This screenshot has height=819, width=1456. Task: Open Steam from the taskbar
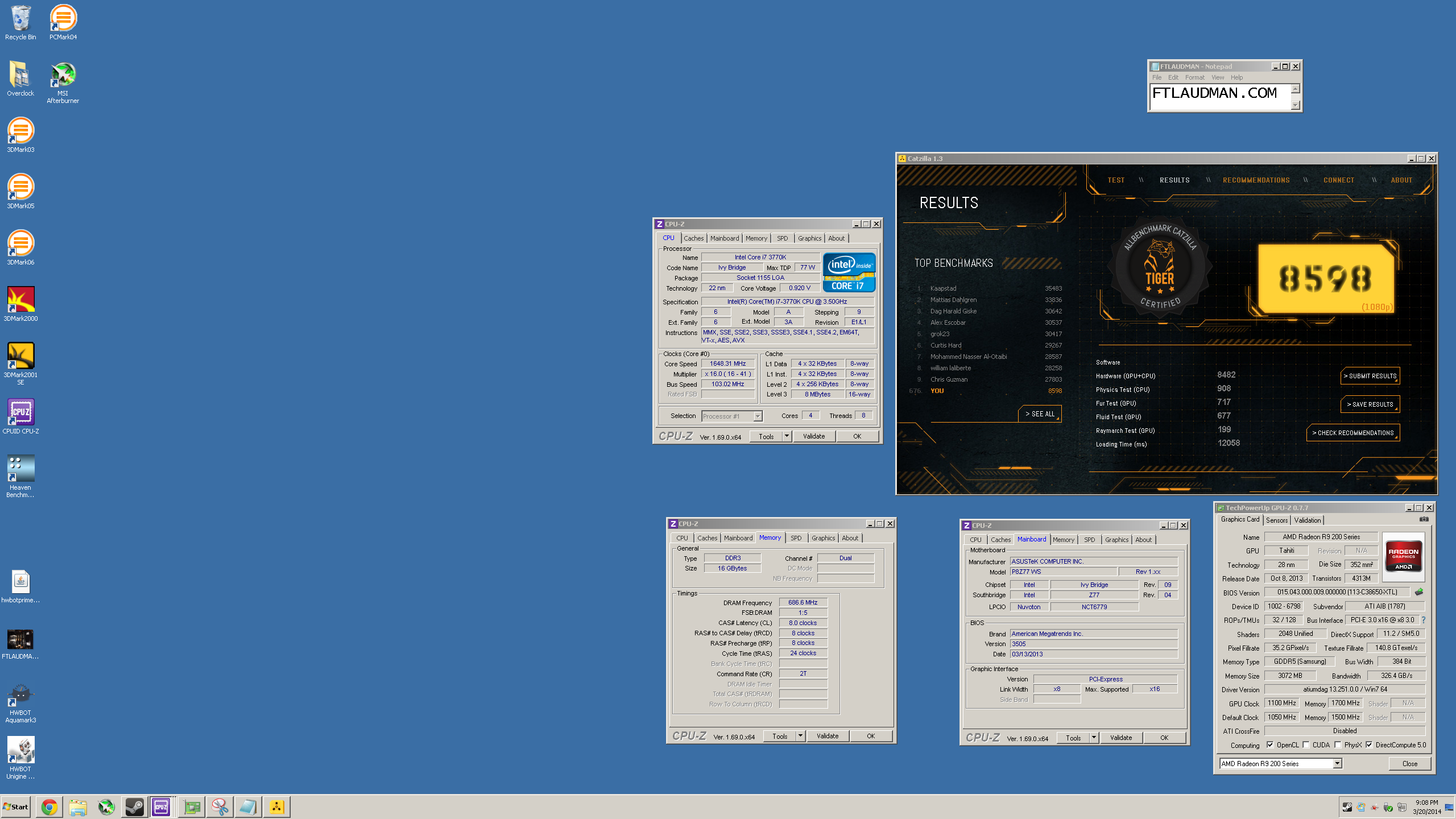[x=135, y=807]
